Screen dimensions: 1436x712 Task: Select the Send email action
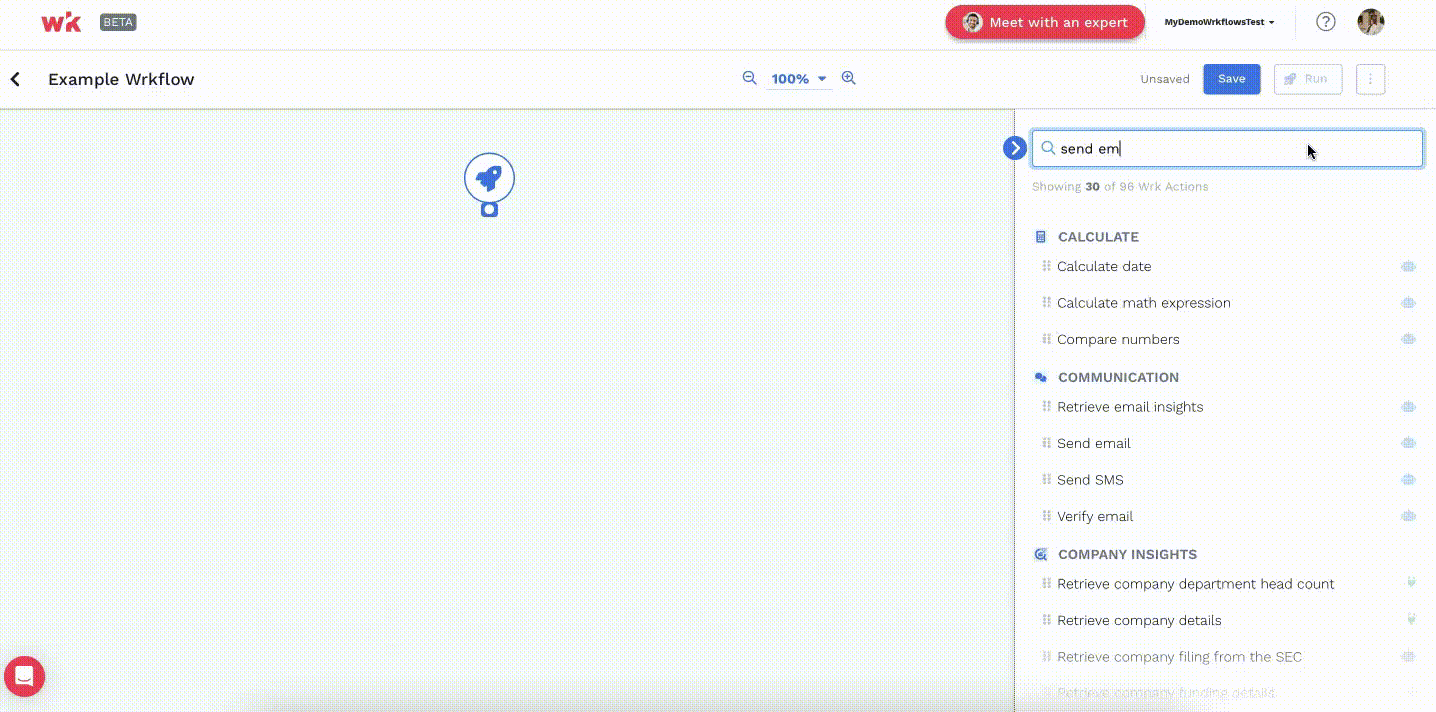[1094, 443]
